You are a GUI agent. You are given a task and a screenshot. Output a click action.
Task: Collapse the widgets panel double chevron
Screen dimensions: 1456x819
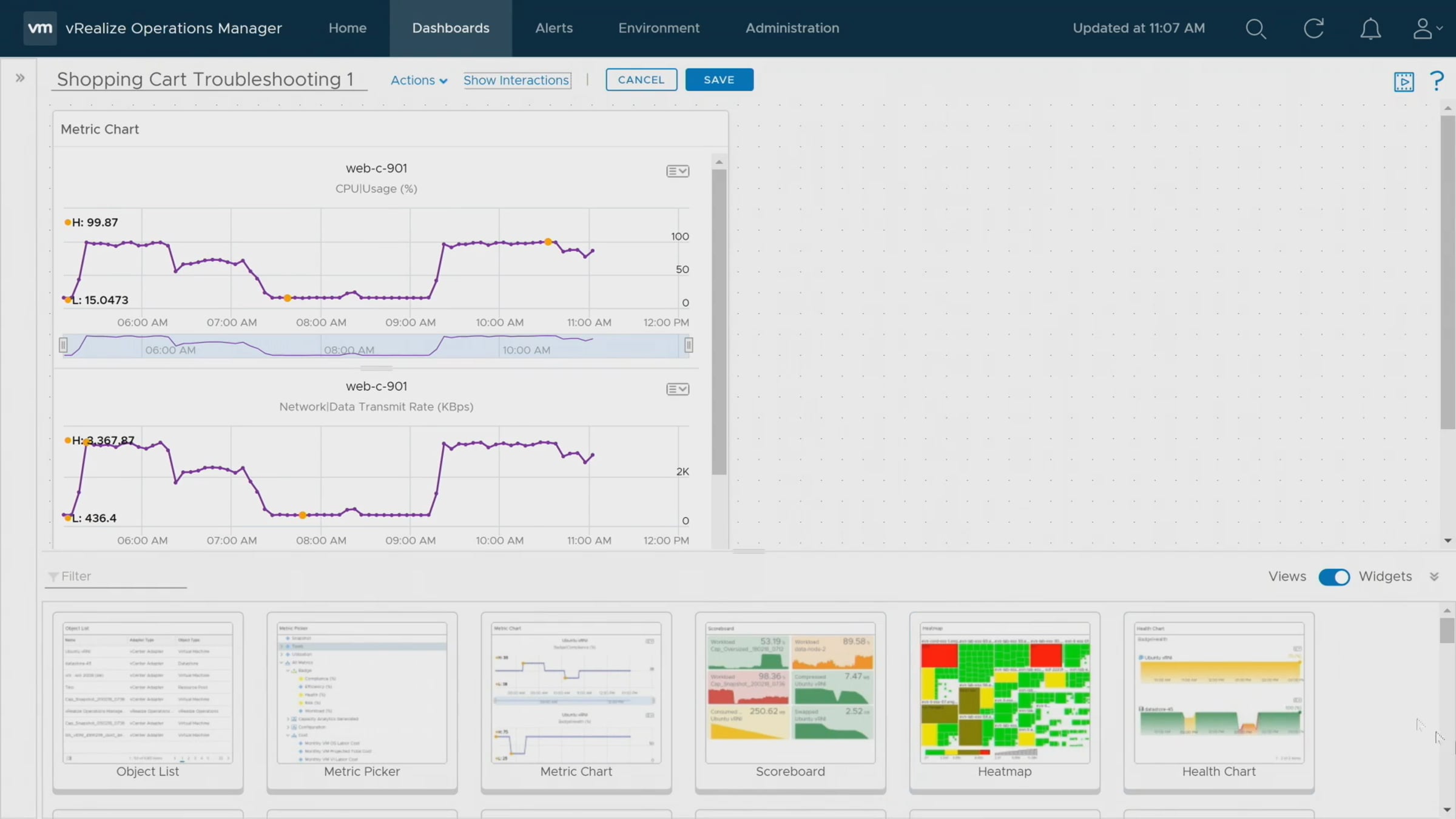coord(1434,576)
